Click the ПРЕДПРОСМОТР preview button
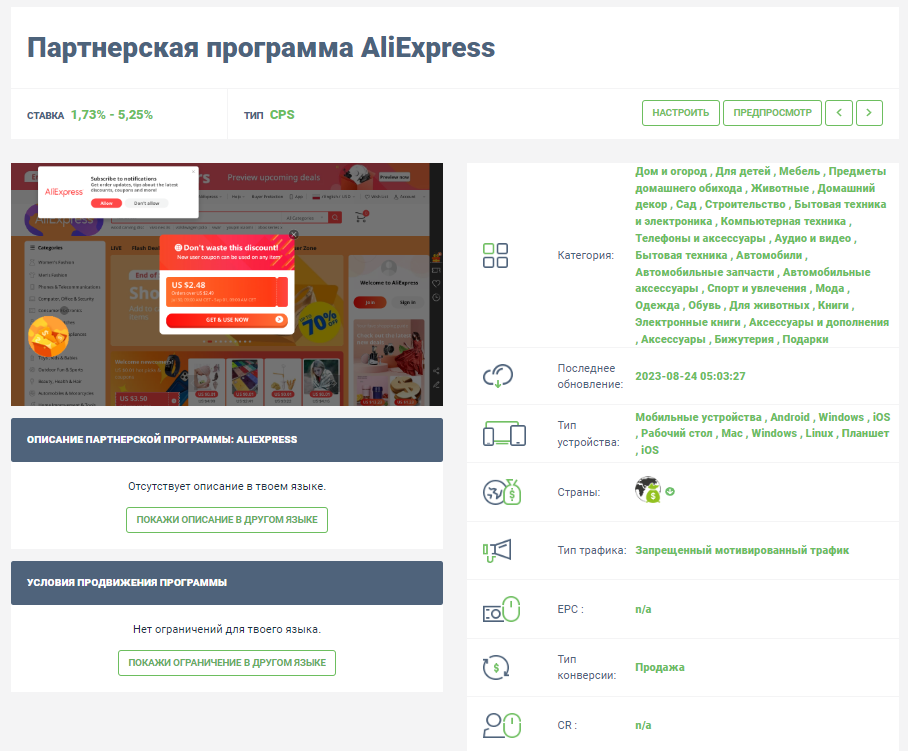Screen dimensions: 908x751 coord(772,113)
